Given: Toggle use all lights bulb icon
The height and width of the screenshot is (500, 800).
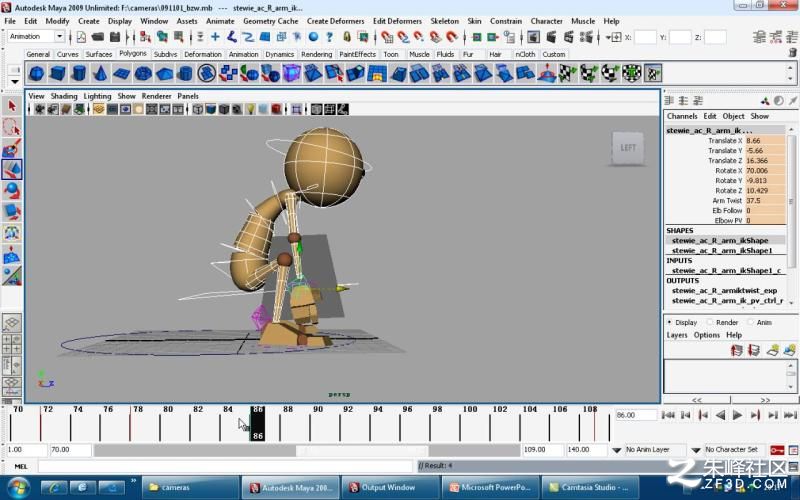Looking at the screenshot, I should tap(250, 109).
